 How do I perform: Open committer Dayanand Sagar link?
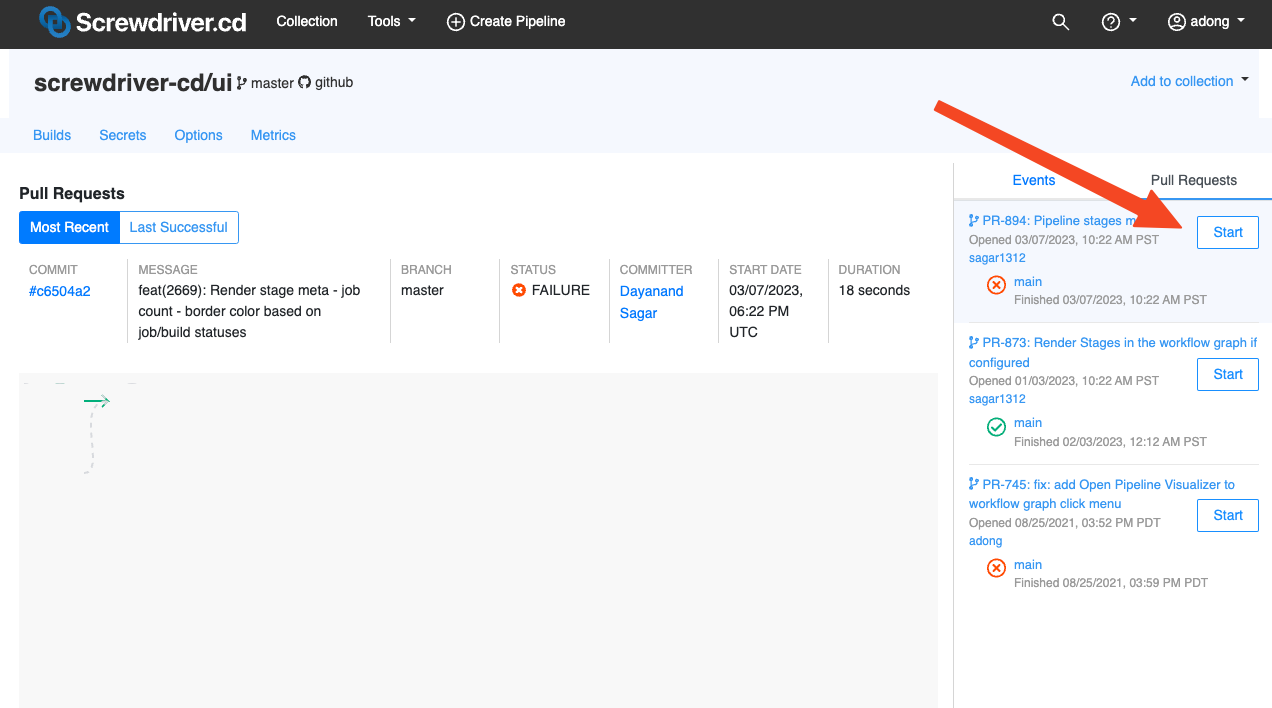tap(652, 302)
